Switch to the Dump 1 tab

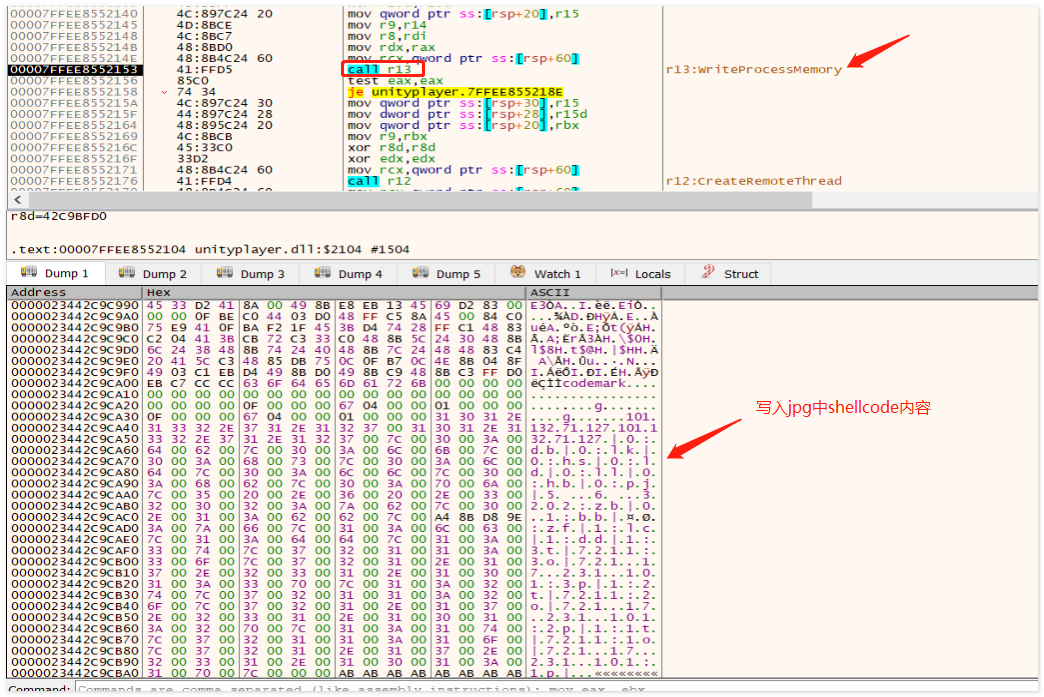[x=56, y=274]
